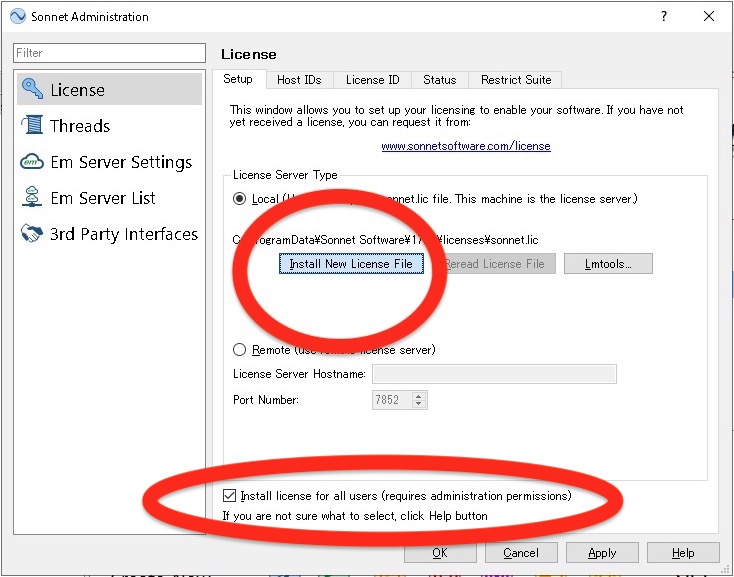
Task: Click the licenses\sonnet.lic file path text
Action: pyautogui.click(x=386, y=240)
